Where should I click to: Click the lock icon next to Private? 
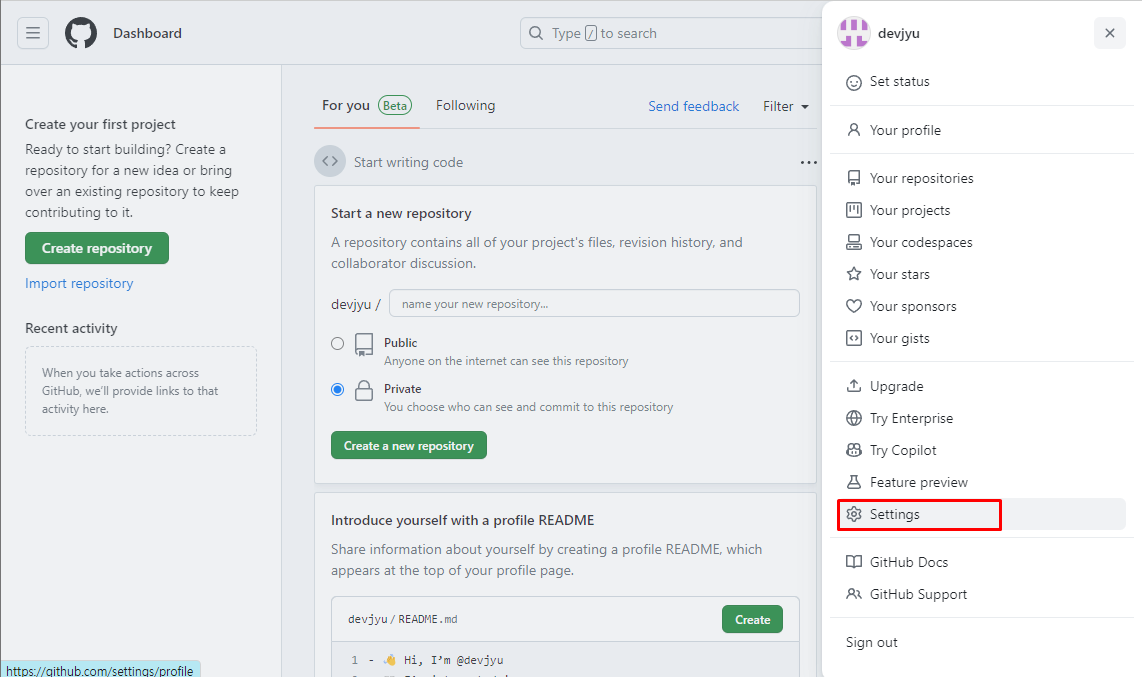pyautogui.click(x=364, y=391)
